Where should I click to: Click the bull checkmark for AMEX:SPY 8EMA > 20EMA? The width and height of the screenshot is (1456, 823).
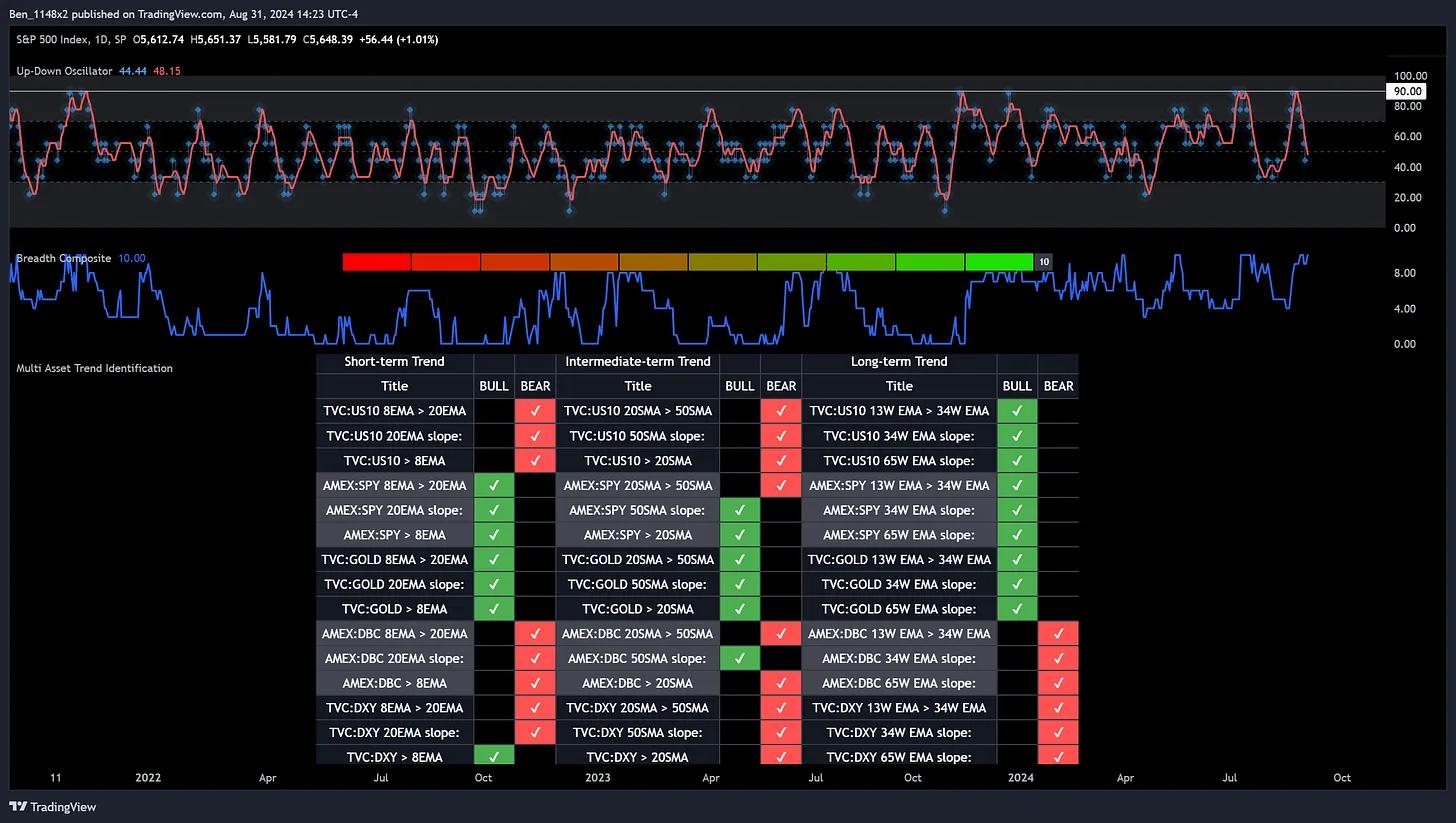[x=494, y=485]
